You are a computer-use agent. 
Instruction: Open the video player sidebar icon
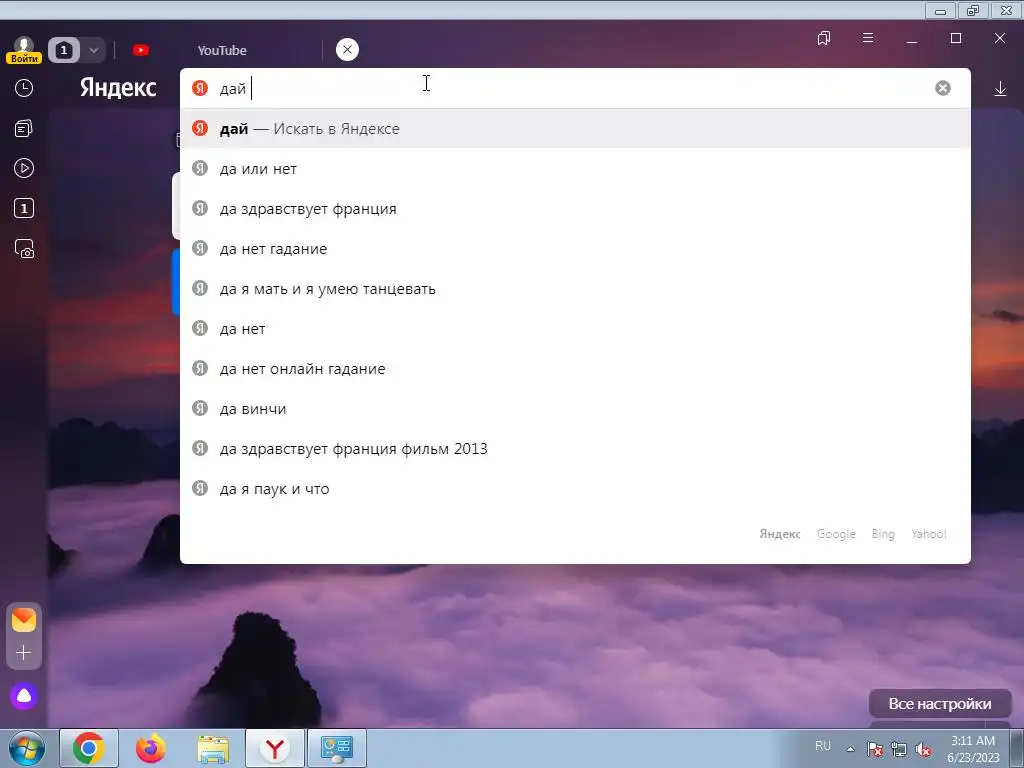point(24,168)
